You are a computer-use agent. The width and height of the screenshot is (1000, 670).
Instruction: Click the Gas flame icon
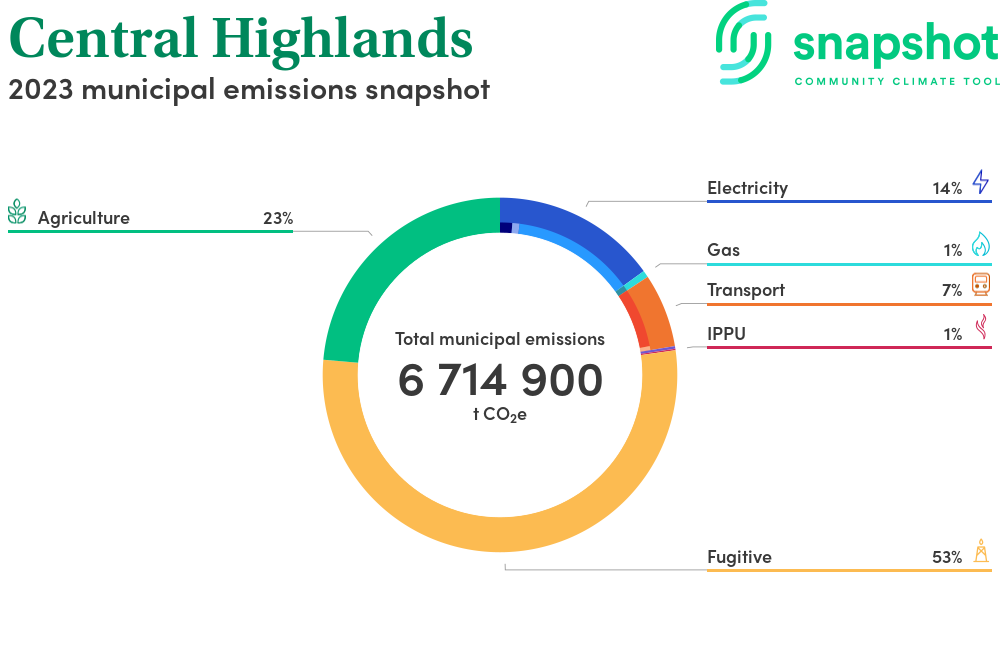click(980, 245)
